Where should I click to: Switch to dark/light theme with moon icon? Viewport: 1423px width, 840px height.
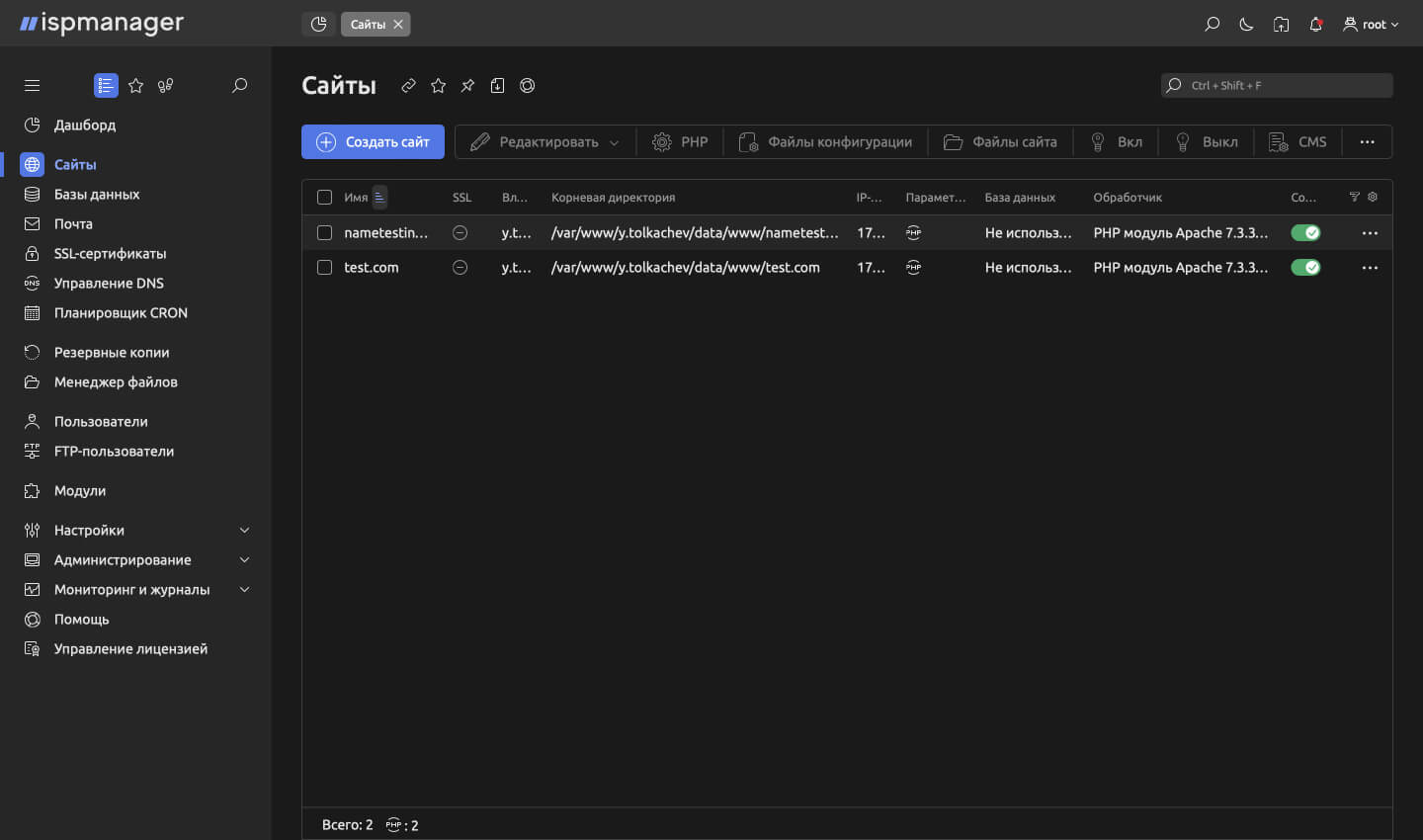1246,24
